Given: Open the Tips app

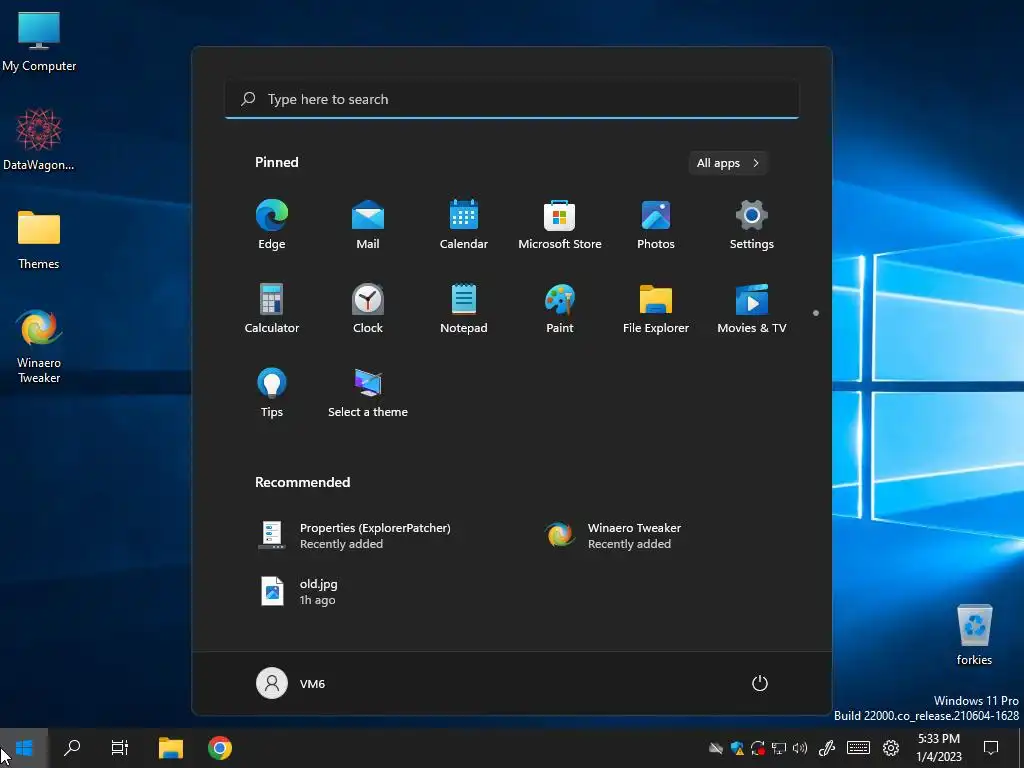Looking at the screenshot, I should click(272, 393).
